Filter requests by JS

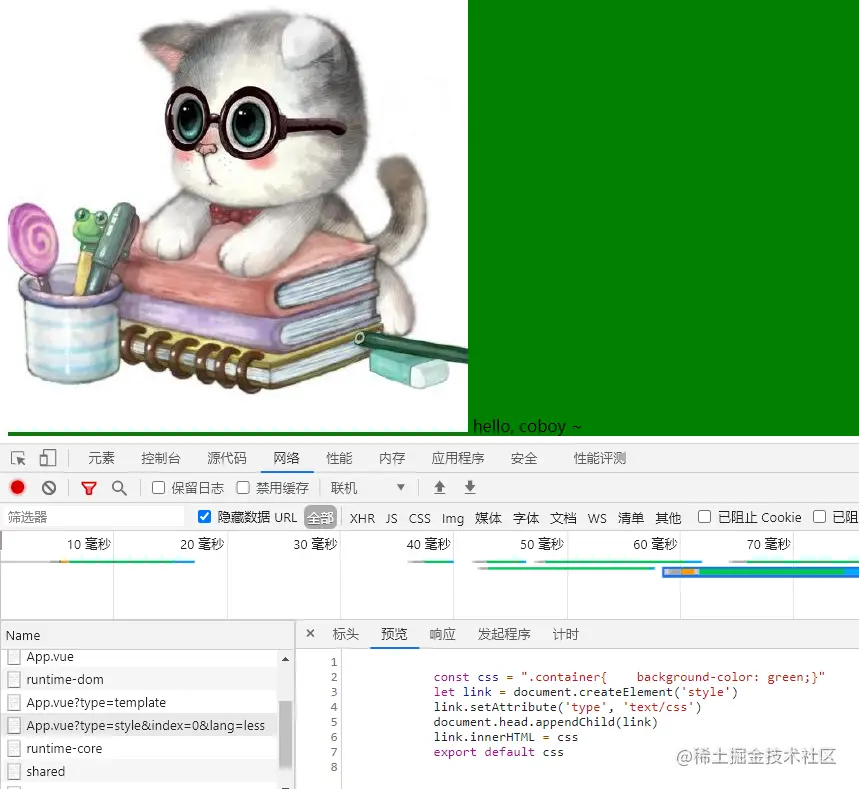[391, 518]
